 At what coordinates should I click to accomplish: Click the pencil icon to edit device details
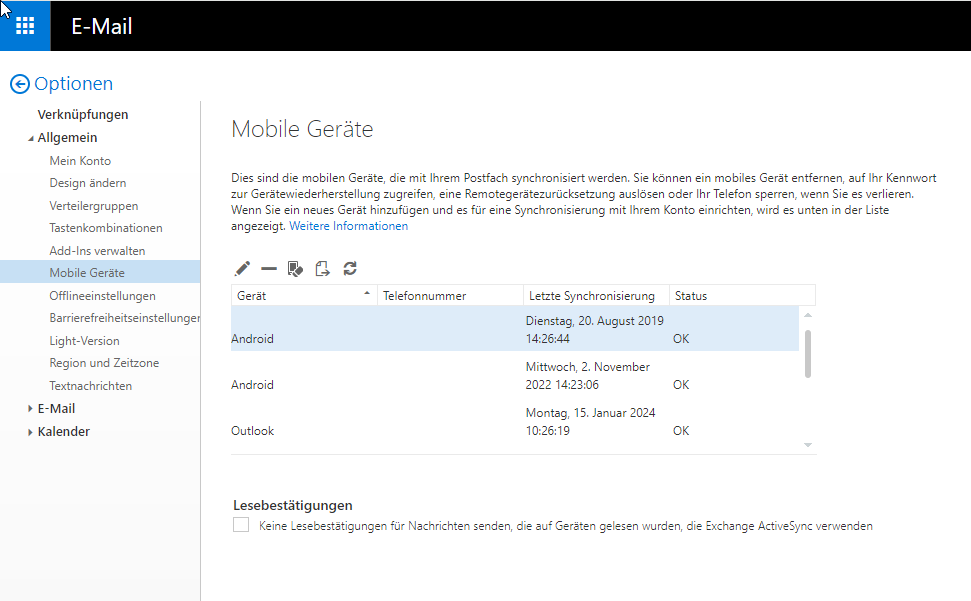242,269
